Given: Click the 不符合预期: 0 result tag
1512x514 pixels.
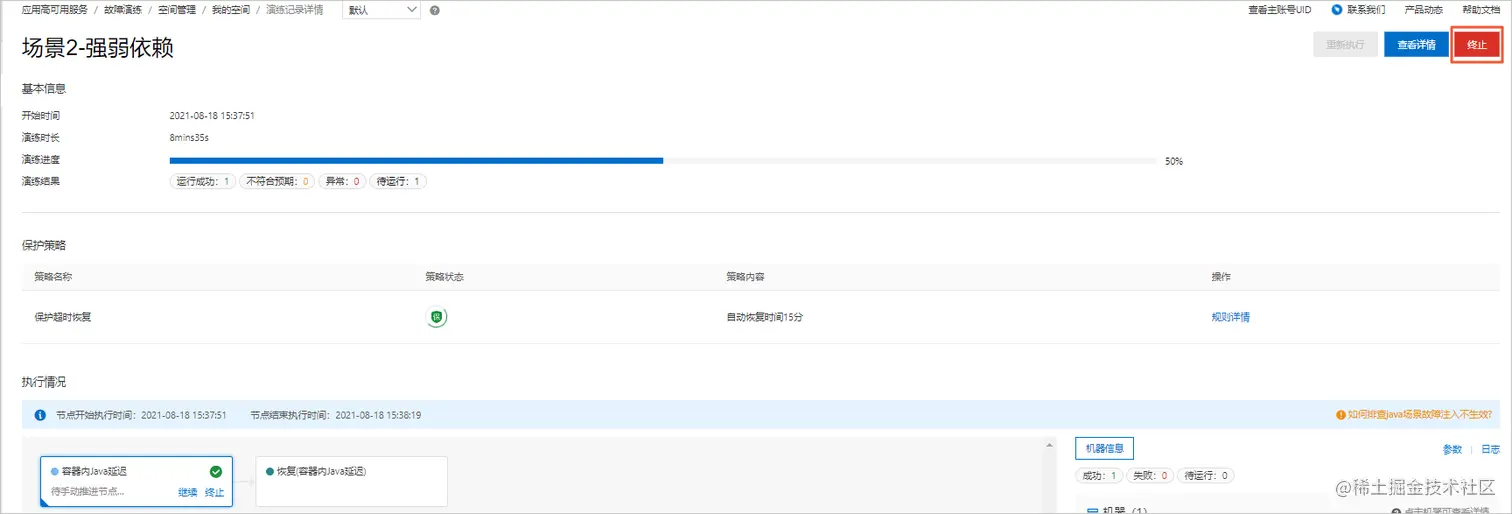Looking at the screenshot, I should tap(277, 182).
